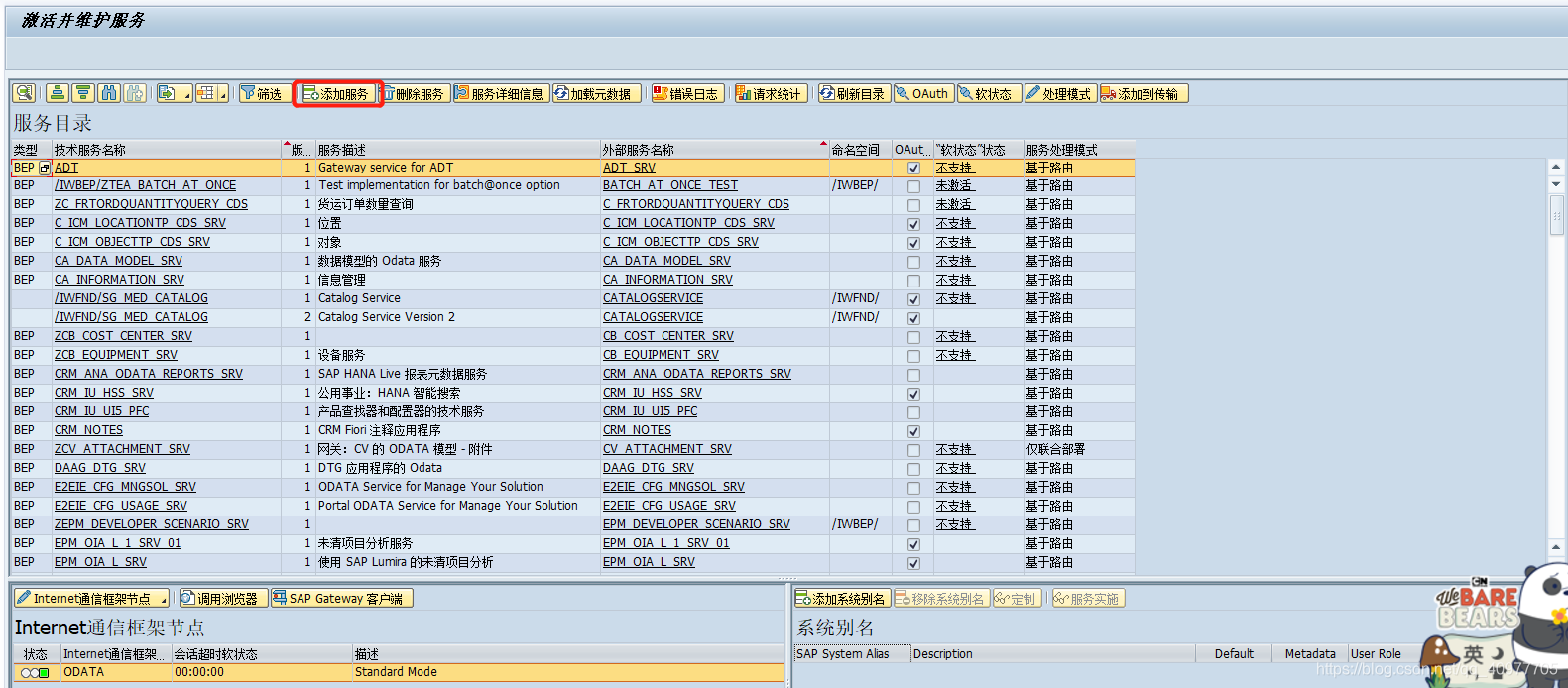Click the 定制 customizing button
The height and width of the screenshot is (688, 1568).
[1018, 598]
